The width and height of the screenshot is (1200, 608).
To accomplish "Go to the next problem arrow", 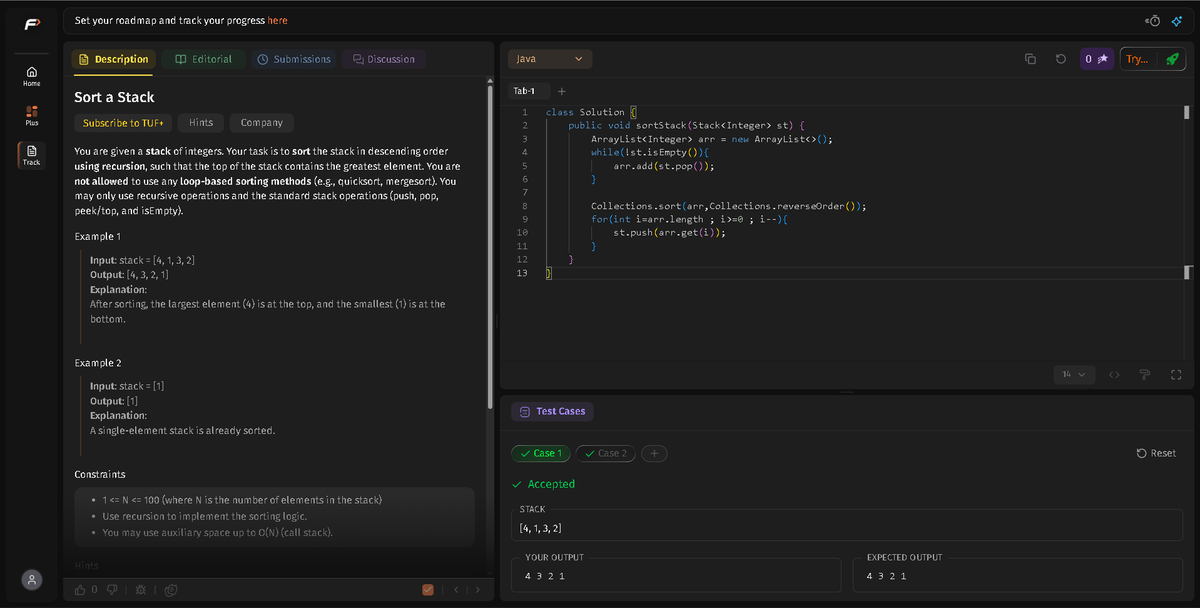I will click(x=477, y=589).
